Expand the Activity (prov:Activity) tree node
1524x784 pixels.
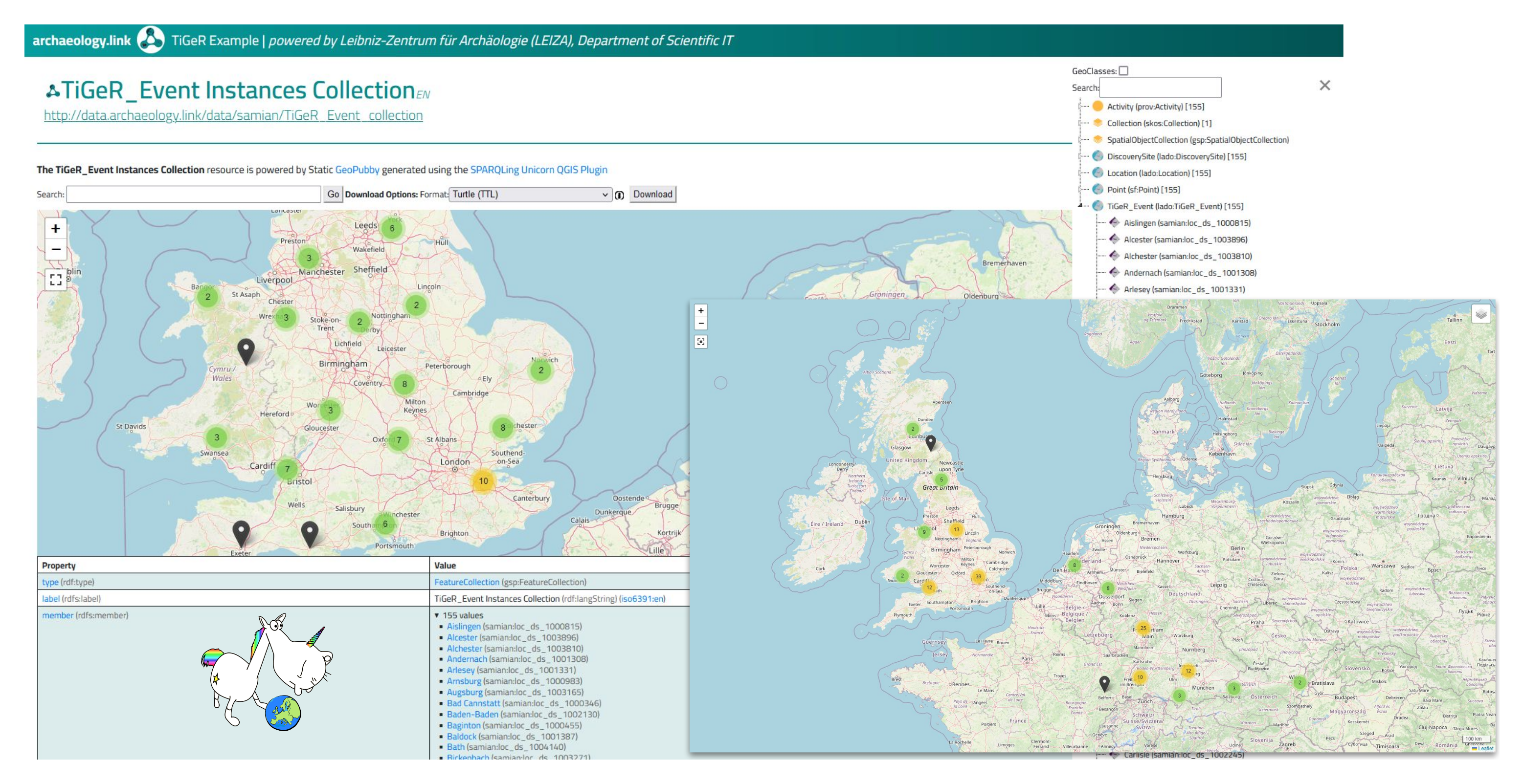click(x=1080, y=107)
